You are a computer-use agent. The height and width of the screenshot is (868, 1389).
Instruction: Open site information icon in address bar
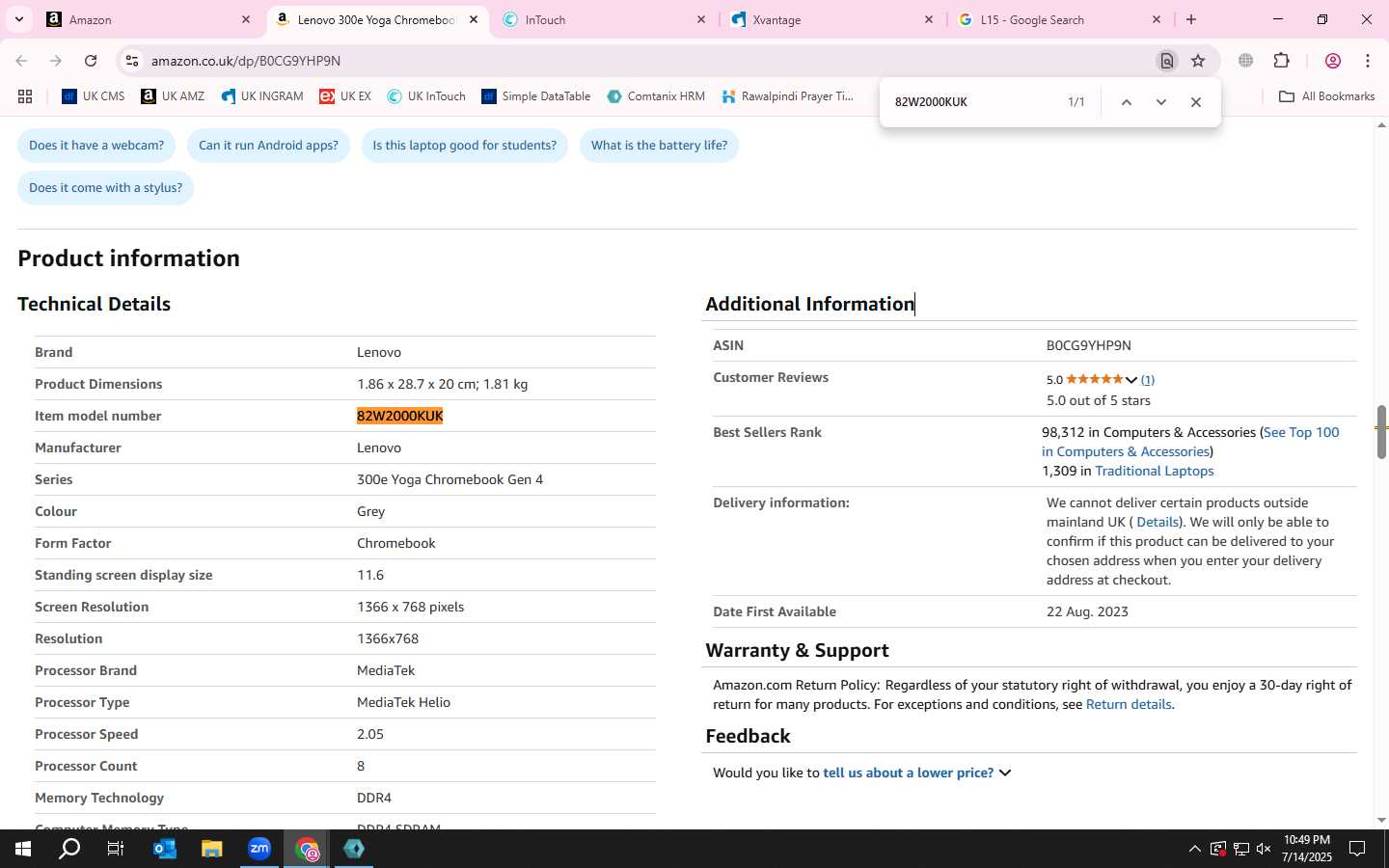coord(132,61)
